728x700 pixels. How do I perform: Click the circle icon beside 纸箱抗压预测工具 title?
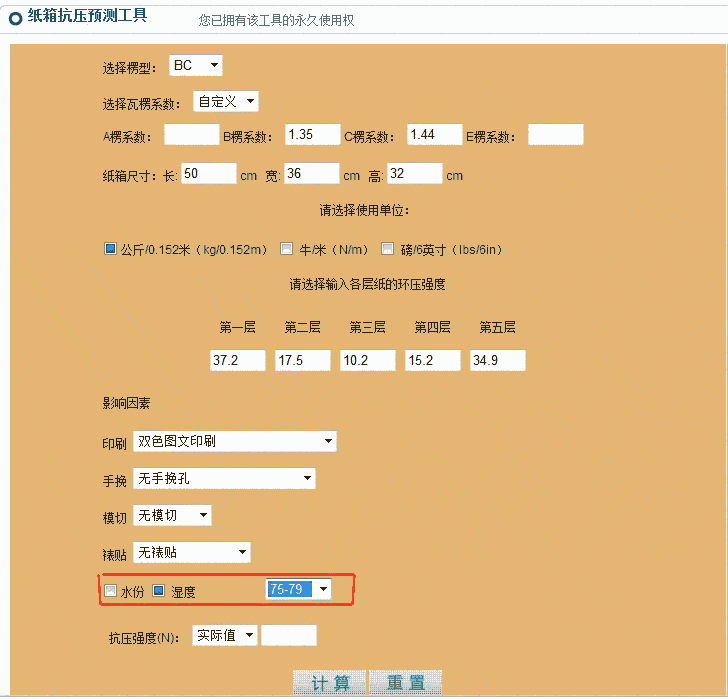(x=15, y=19)
